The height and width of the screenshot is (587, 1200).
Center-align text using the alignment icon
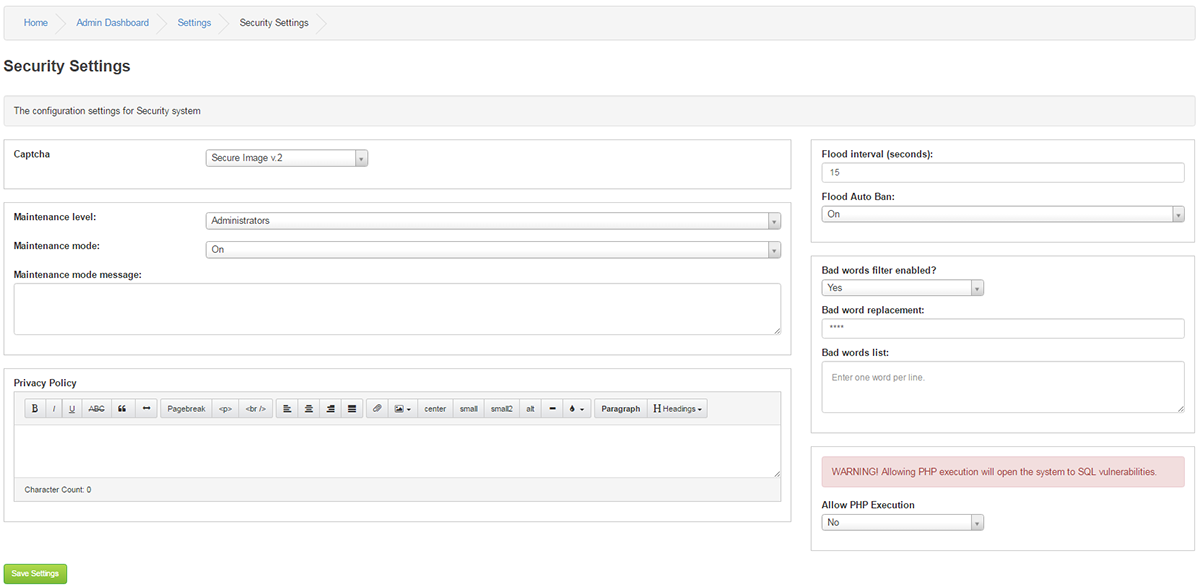[x=309, y=408]
